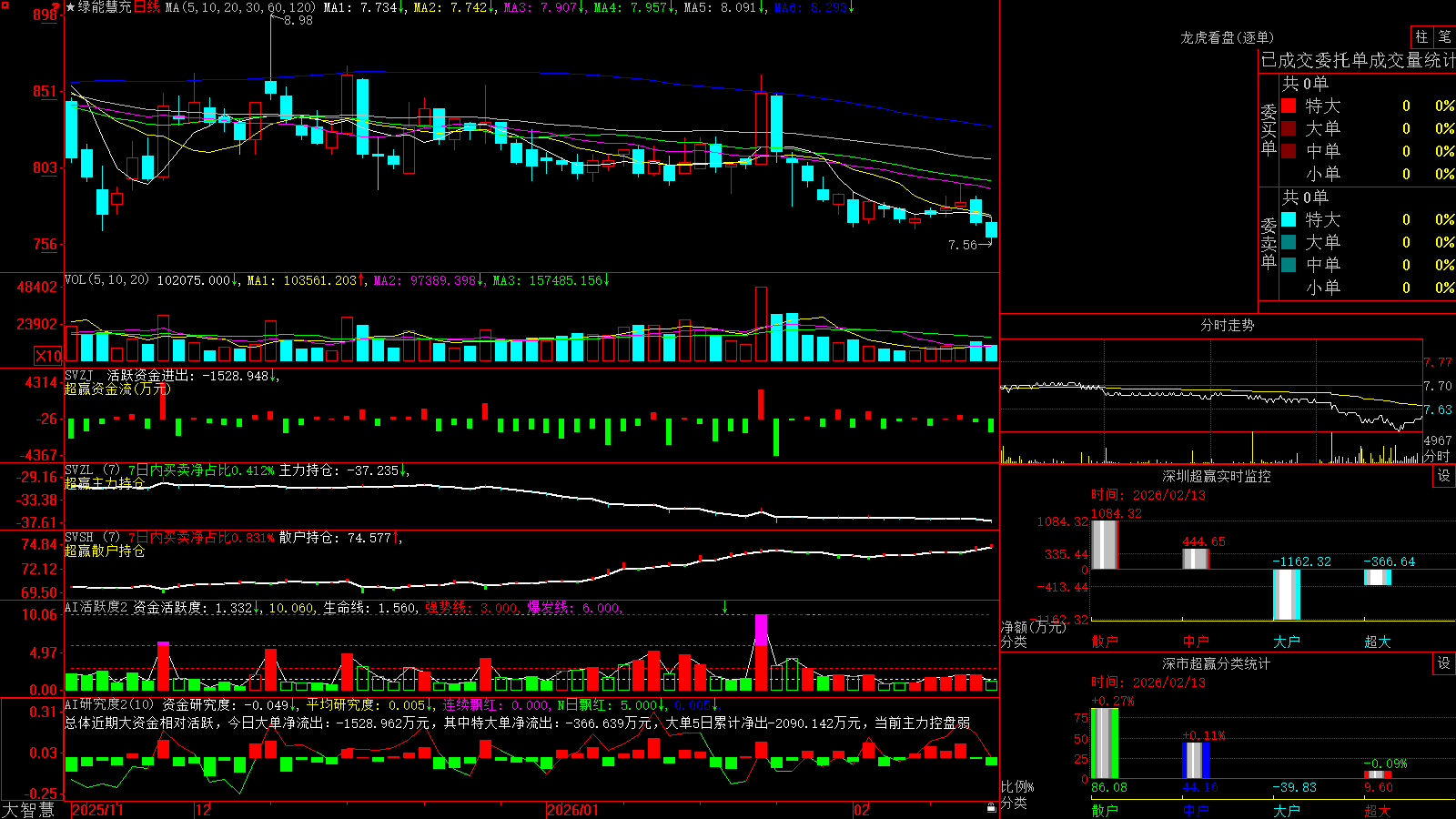Click the green down arrow in AI活跃度 panel
This screenshot has width=1456, height=819.
(725, 607)
